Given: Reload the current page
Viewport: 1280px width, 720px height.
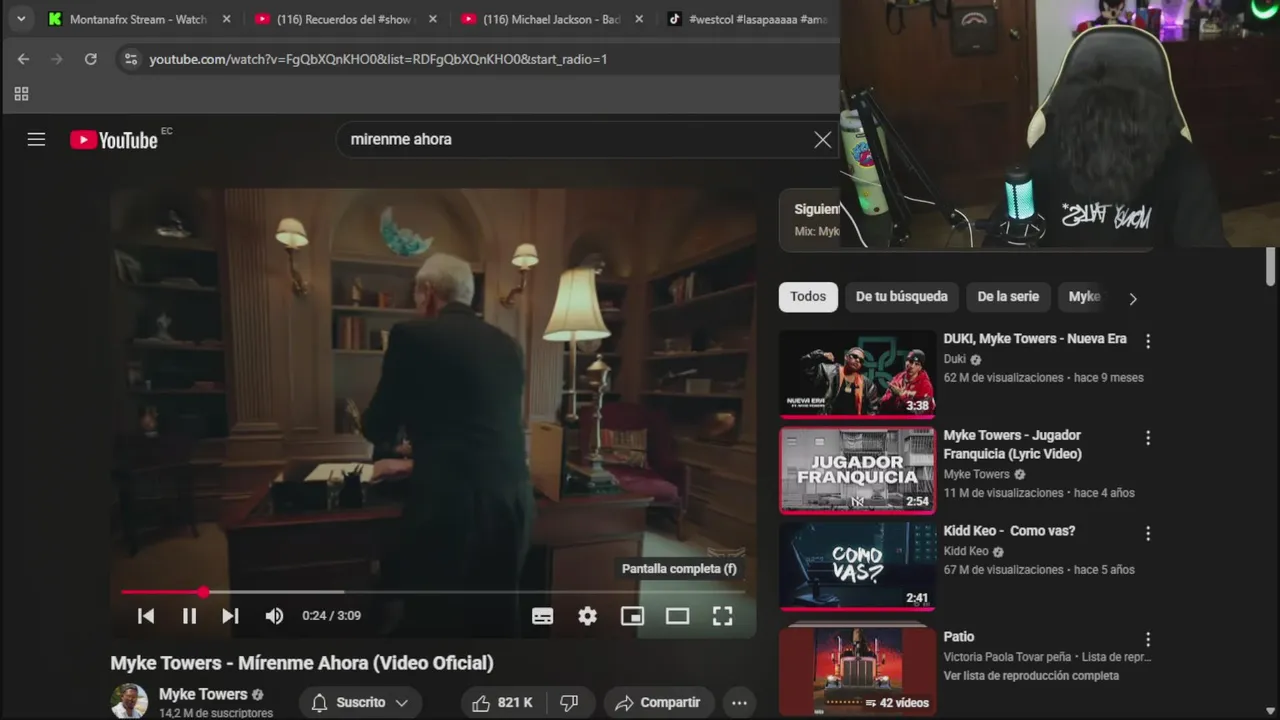Looking at the screenshot, I should click(x=90, y=59).
